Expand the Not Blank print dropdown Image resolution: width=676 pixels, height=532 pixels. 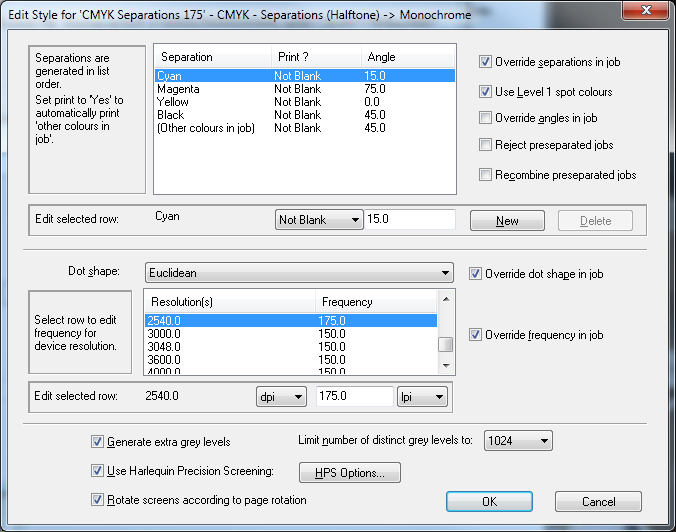pyautogui.click(x=317, y=220)
